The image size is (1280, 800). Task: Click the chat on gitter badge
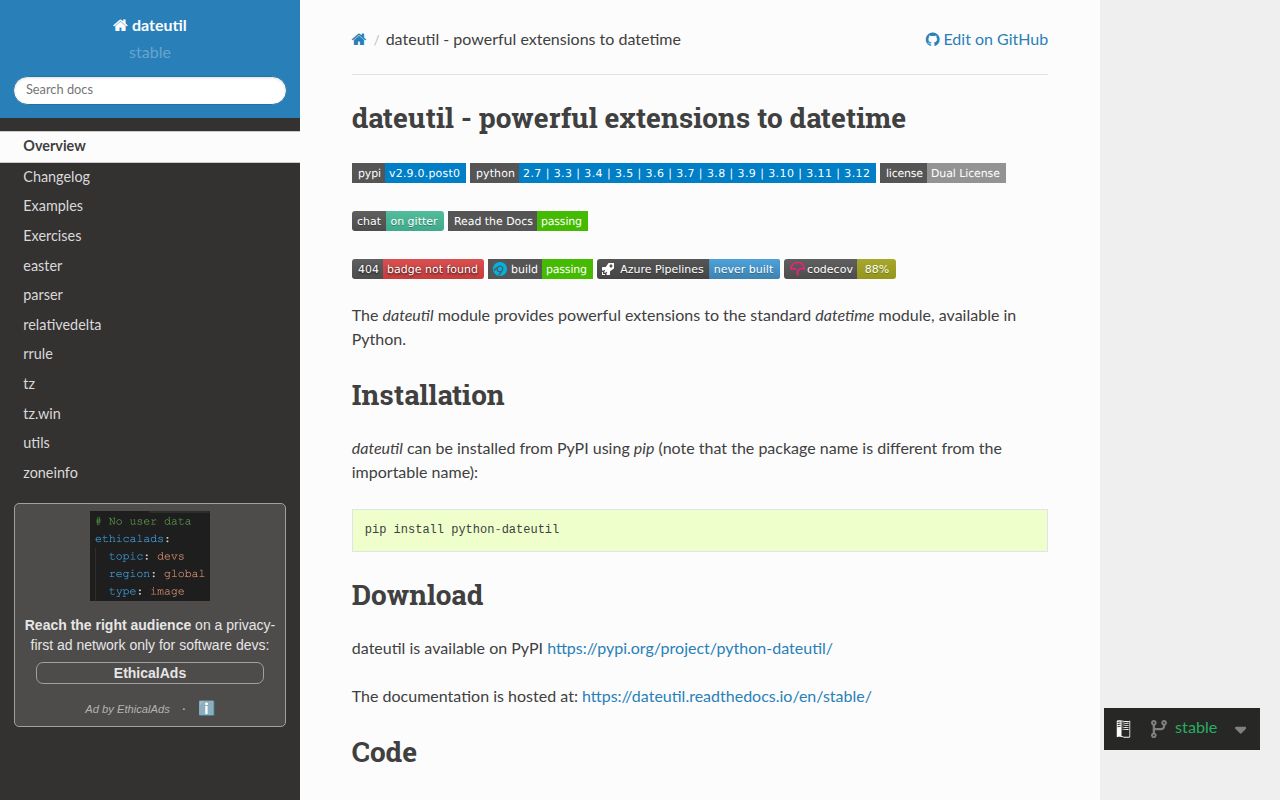[x=398, y=221]
